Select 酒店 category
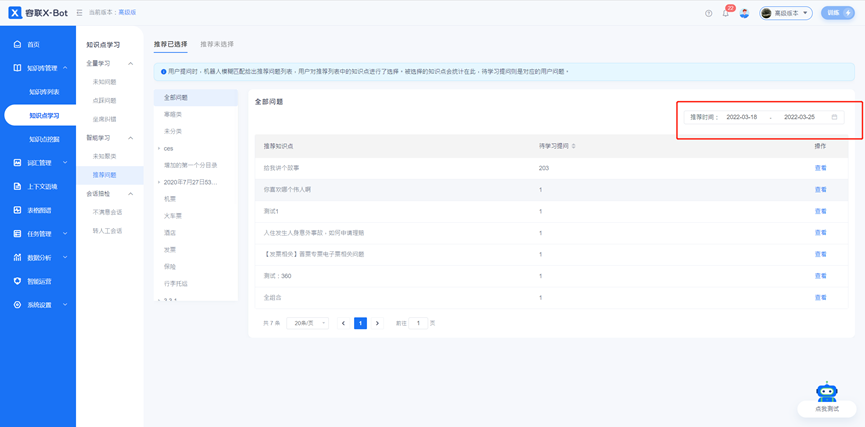Viewport: 865px width, 427px height. point(196,233)
